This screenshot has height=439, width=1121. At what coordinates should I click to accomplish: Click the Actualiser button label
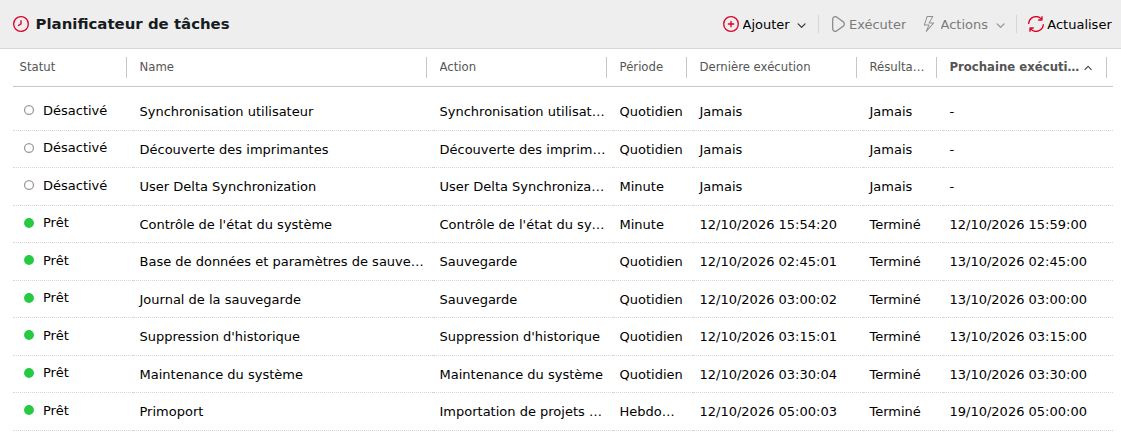tap(1079, 24)
